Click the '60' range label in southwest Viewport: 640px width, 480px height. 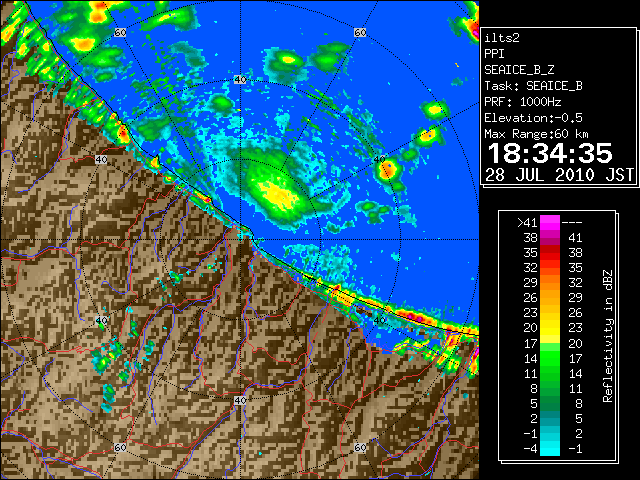pos(120,448)
